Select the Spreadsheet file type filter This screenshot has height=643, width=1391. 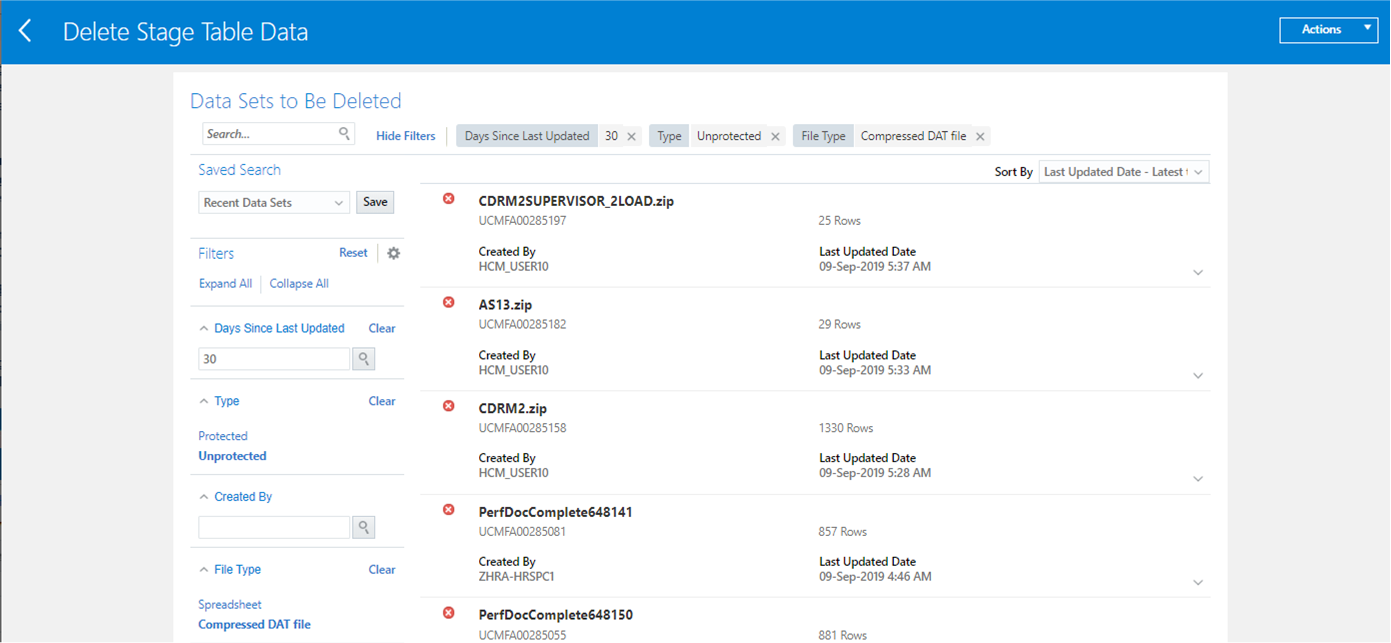(x=230, y=605)
